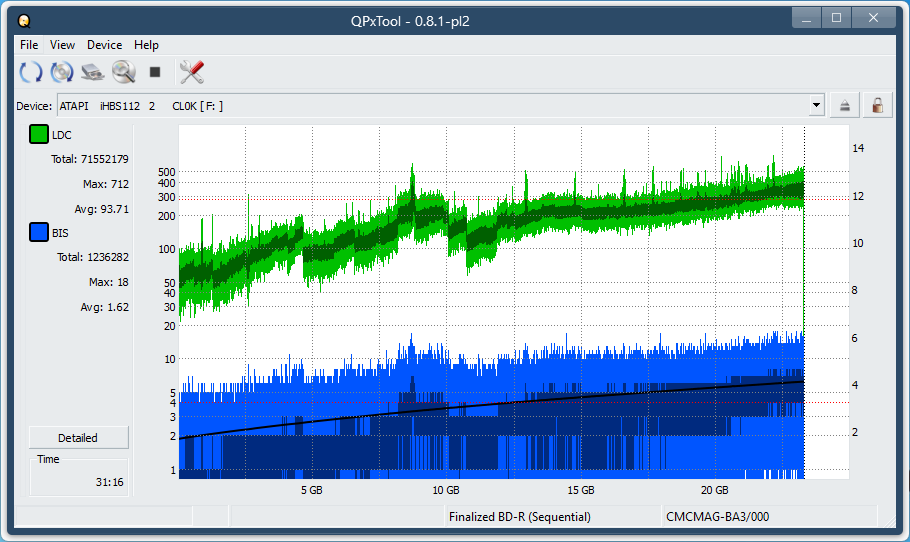Maximize the QPxTool window
The height and width of the screenshot is (542, 910).
tap(836, 18)
